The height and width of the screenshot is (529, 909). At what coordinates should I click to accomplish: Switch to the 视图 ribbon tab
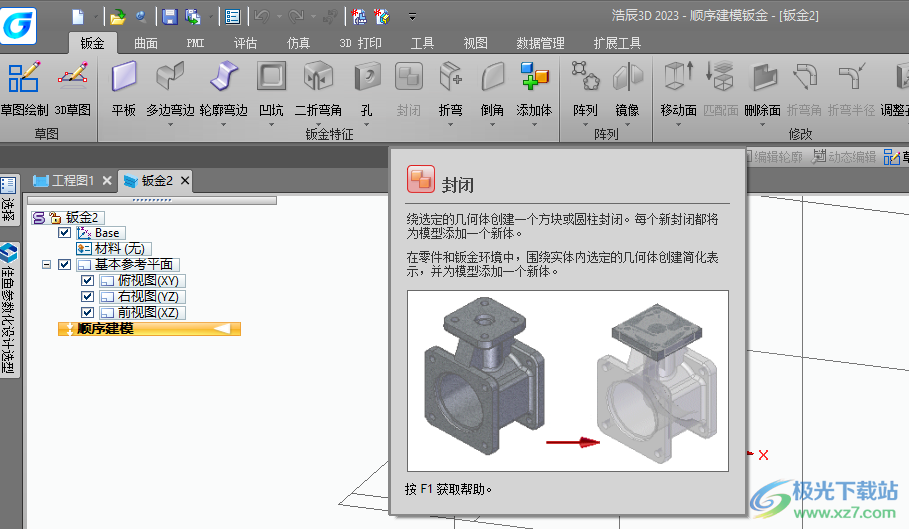click(x=475, y=43)
